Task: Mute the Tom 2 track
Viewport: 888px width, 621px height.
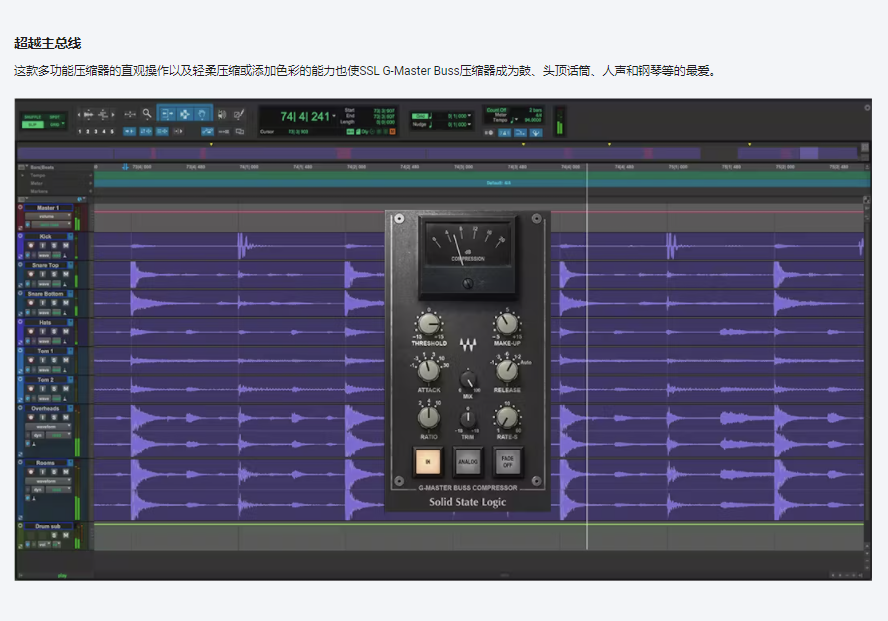Action: click(x=66, y=389)
